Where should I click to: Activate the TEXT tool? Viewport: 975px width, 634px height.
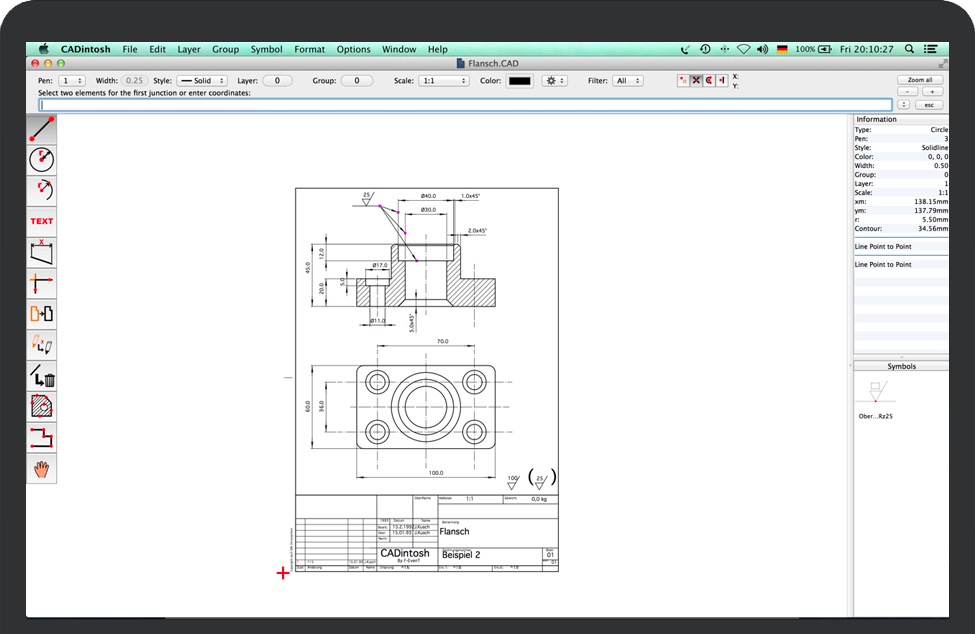[42, 221]
